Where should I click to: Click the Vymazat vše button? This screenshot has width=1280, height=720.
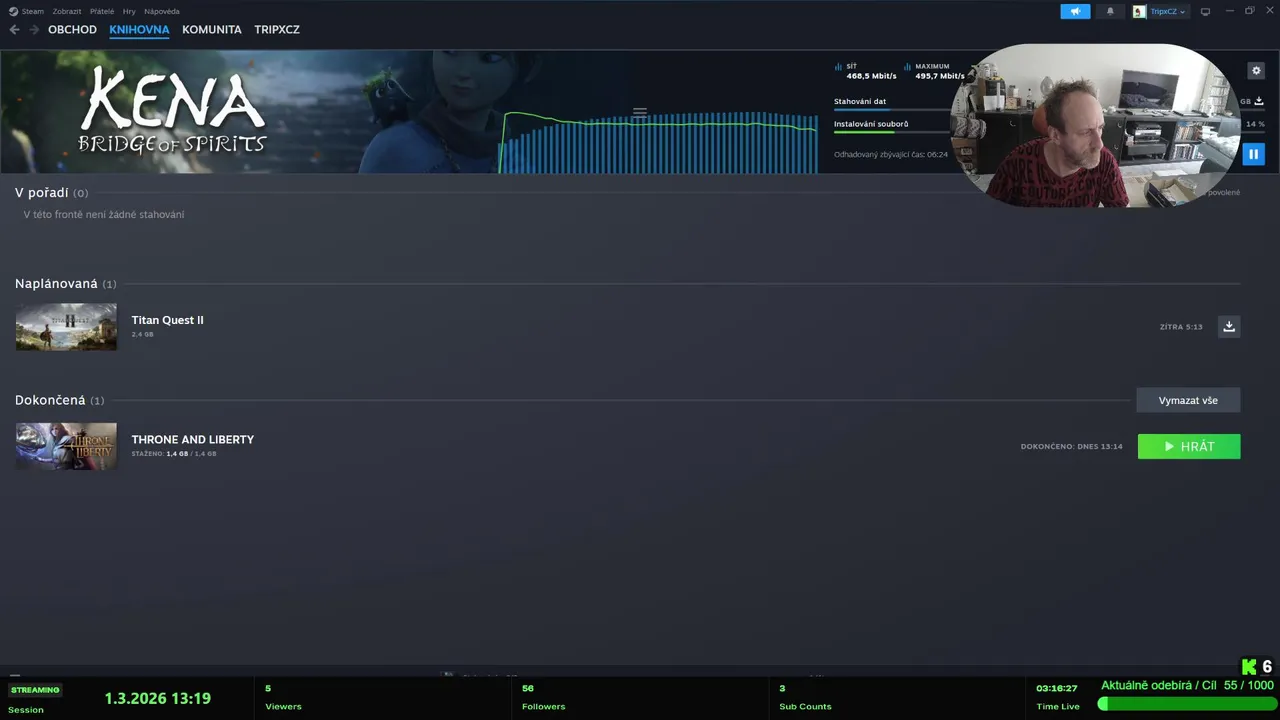click(1188, 400)
